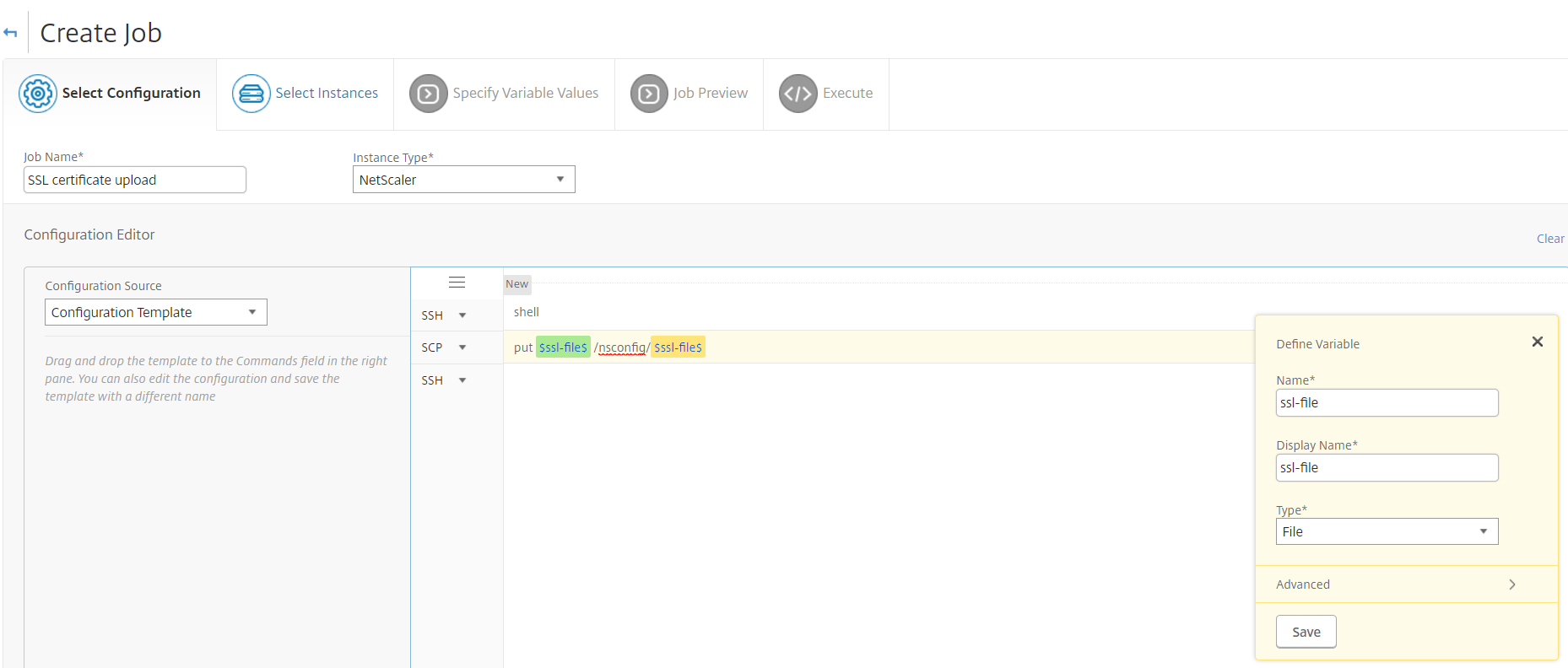
Task: Open the Configuration Source dropdown
Action: point(156,312)
